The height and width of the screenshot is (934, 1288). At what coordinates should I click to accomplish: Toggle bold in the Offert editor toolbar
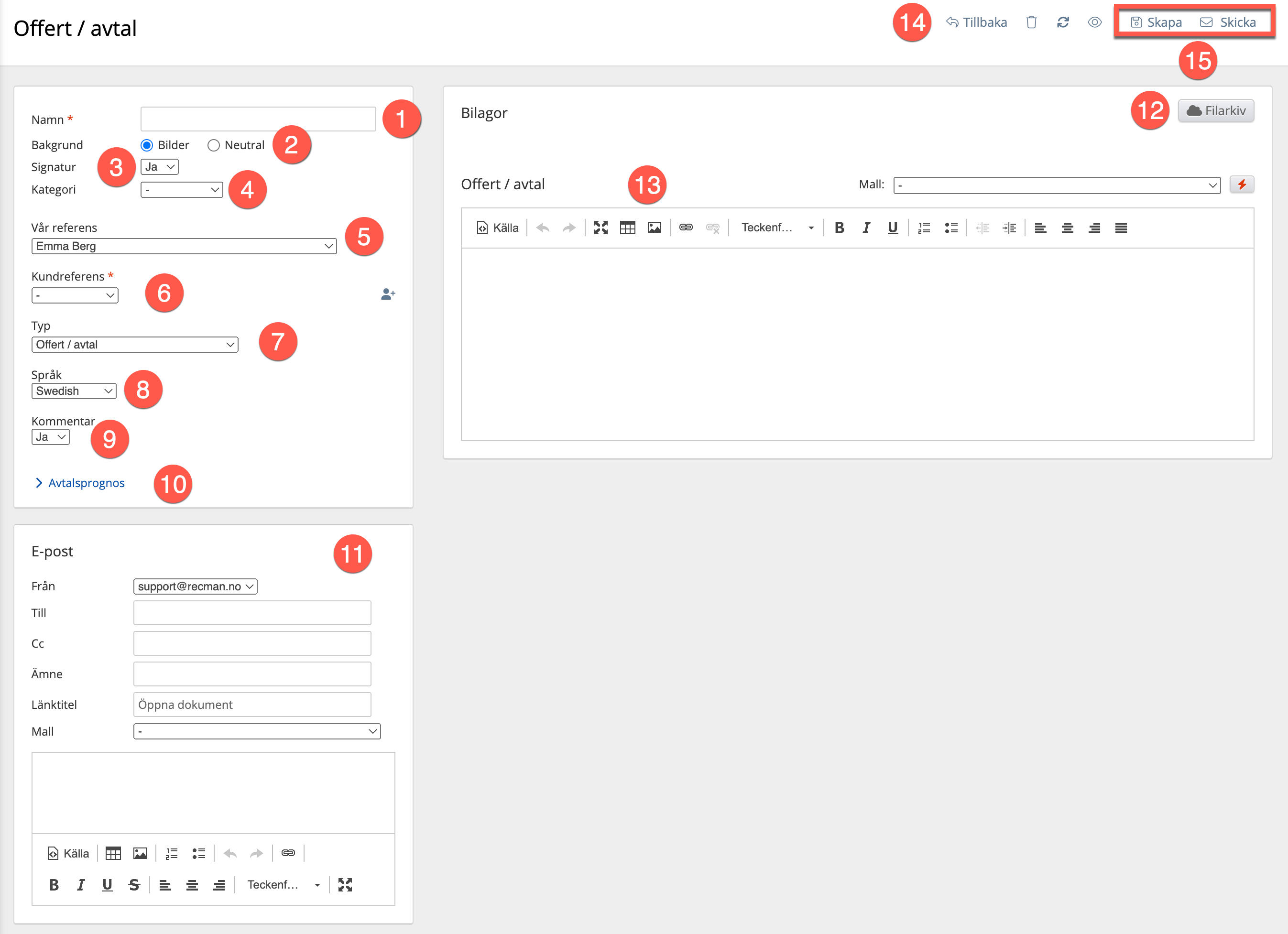(x=839, y=228)
